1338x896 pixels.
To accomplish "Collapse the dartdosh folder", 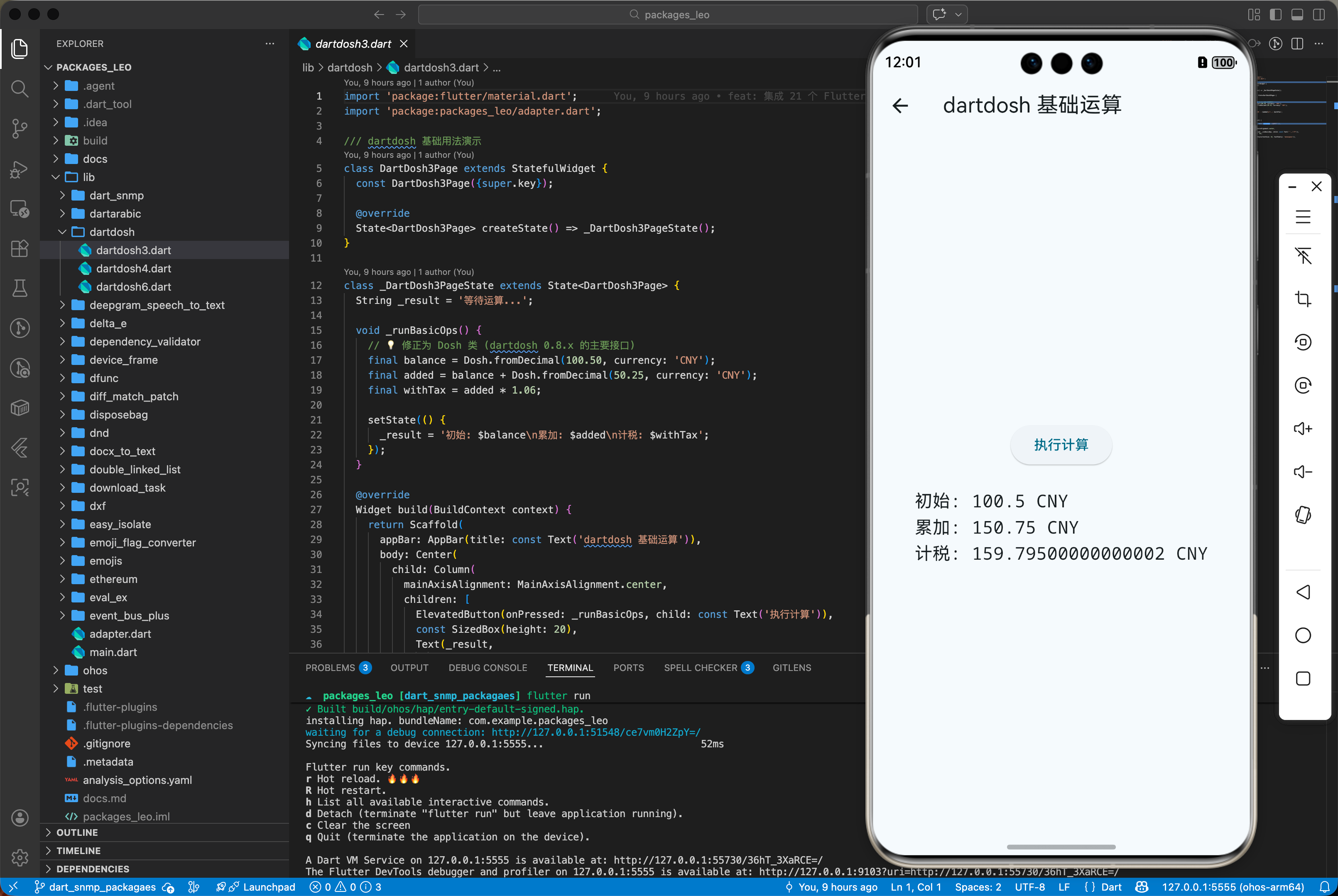I will [111, 232].
